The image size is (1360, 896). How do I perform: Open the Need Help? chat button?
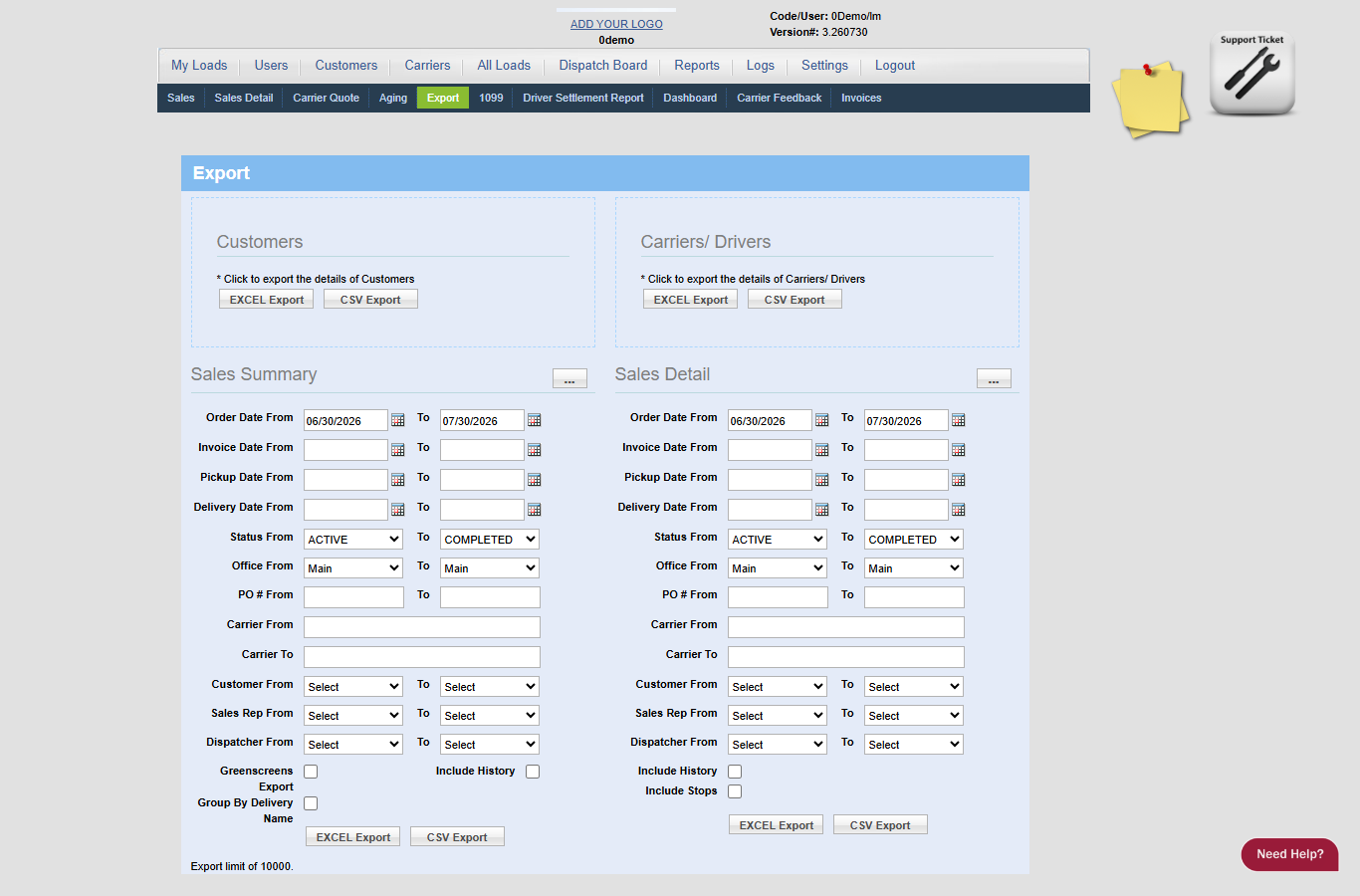coord(1289,854)
